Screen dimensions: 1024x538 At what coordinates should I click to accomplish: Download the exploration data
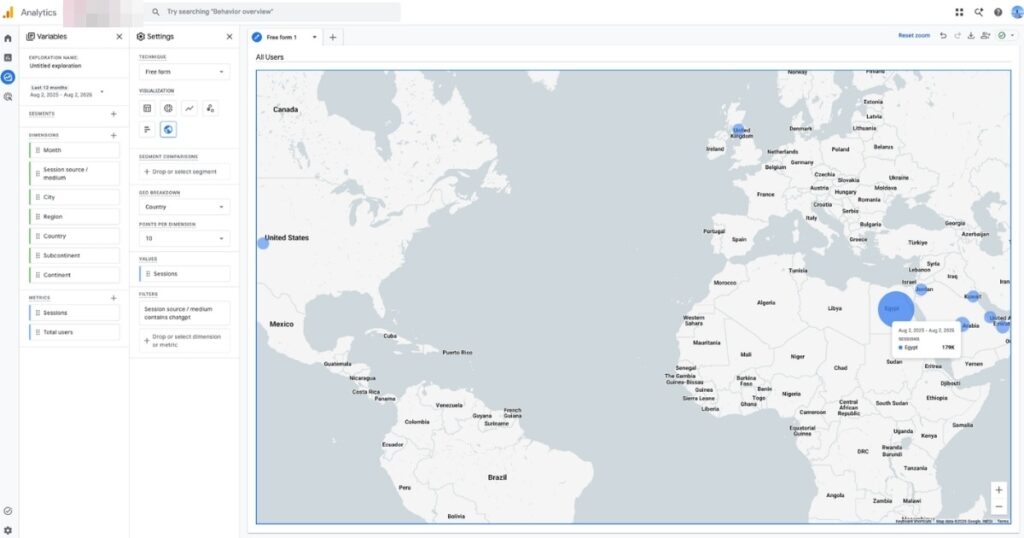971,36
